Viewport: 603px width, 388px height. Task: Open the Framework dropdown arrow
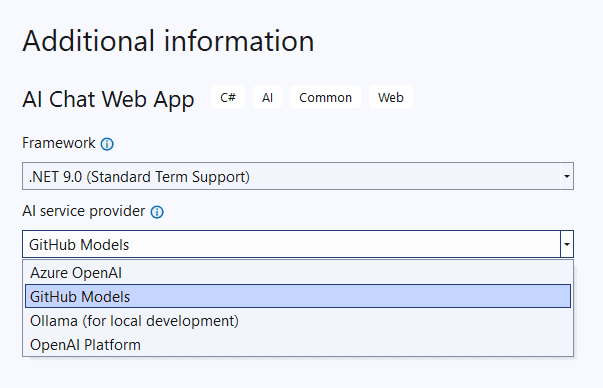(x=566, y=176)
